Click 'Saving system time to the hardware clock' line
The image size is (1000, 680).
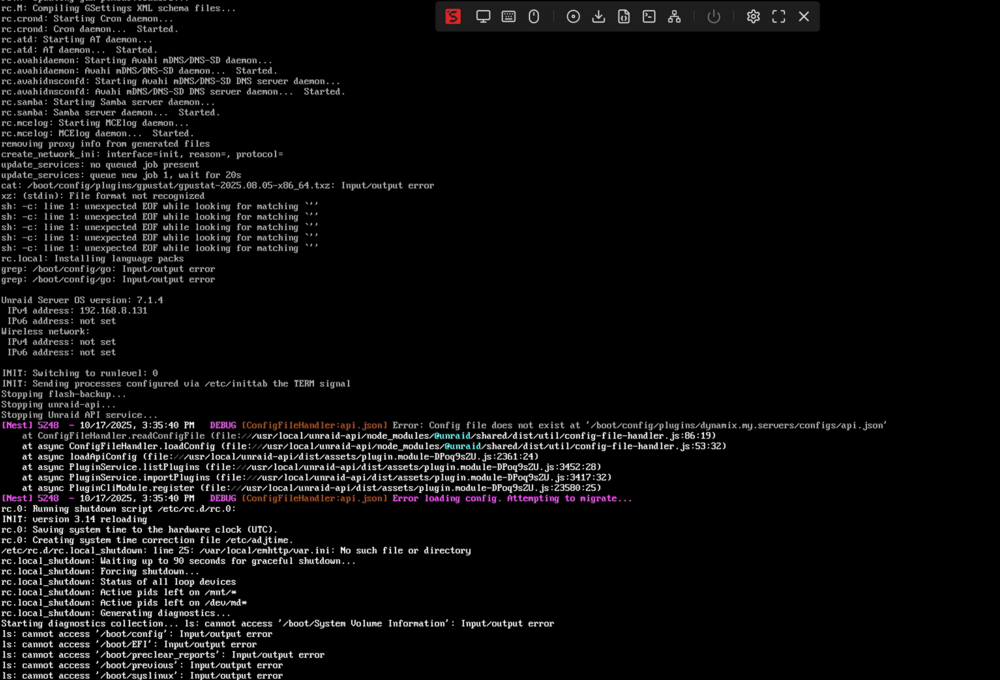click(139, 529)
